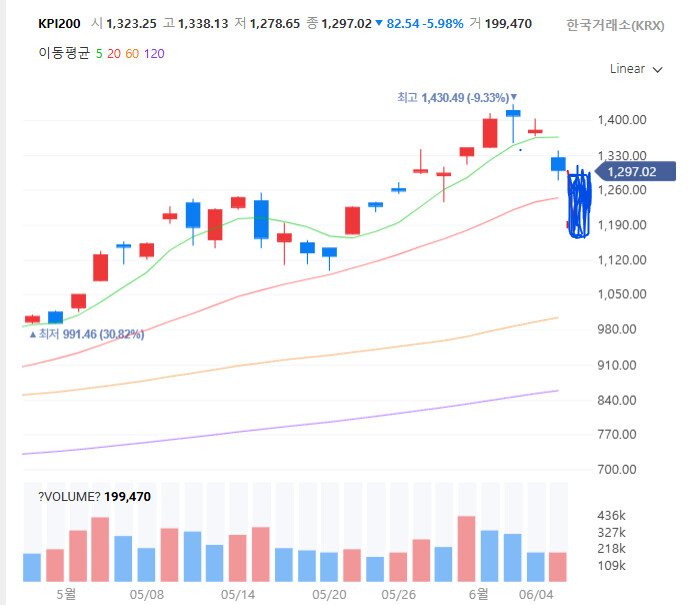
Task: Open the Linear scale dropdown
Action: (636, 69)
